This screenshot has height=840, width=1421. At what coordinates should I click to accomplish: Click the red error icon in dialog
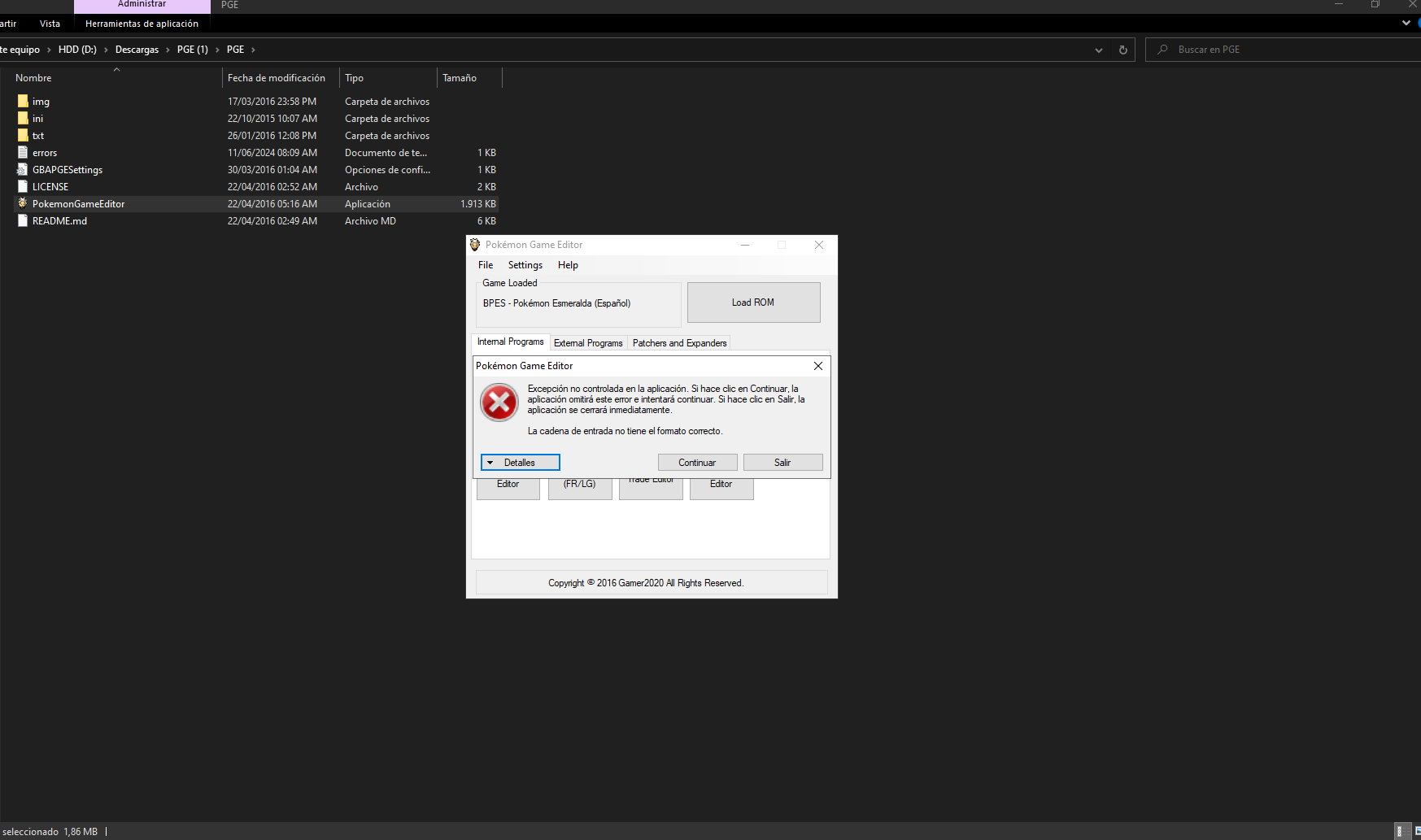point(499,403)
